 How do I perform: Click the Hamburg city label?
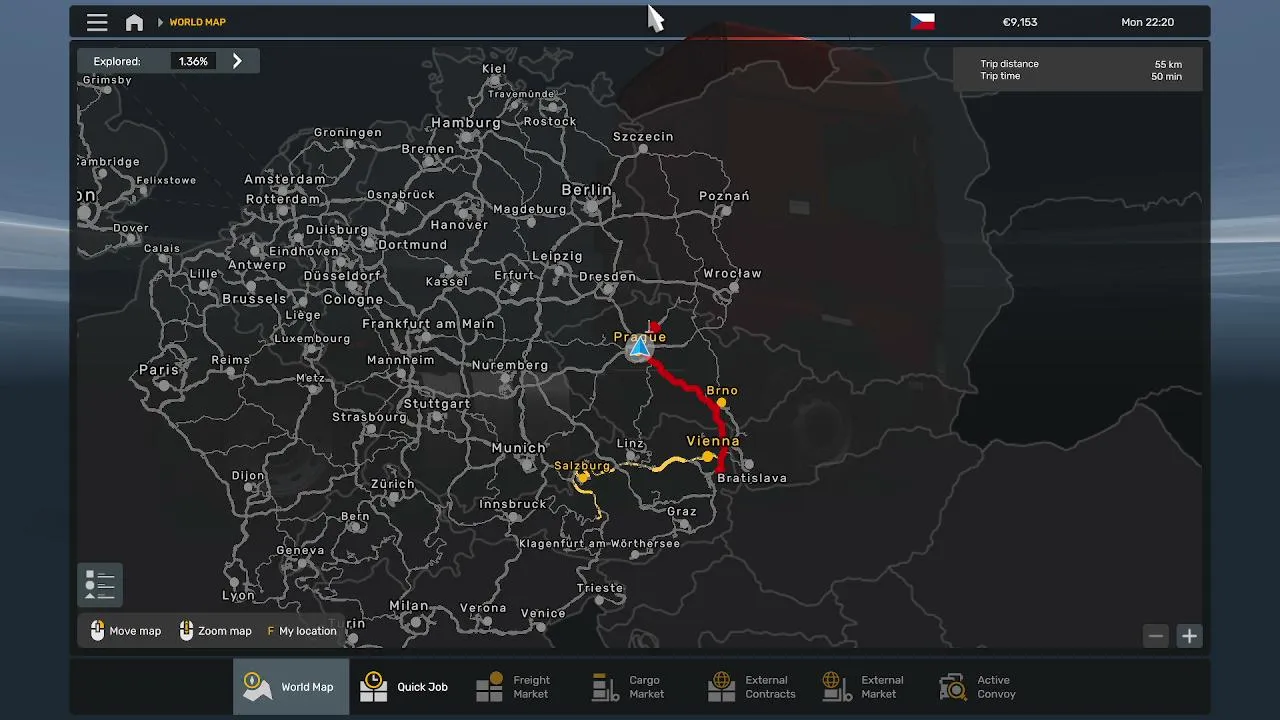coord(466,123)
